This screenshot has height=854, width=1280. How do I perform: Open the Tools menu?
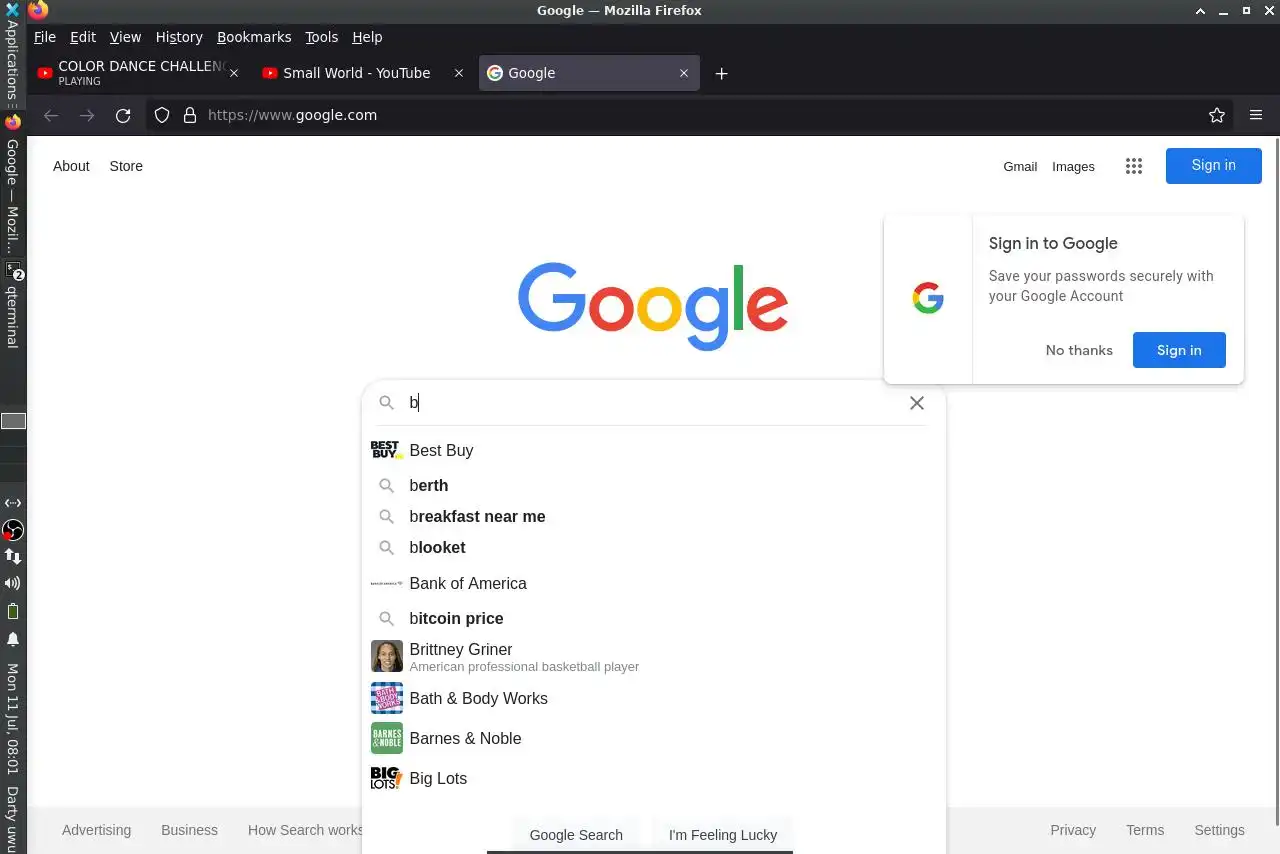pyautogui.click(x=322, y=37)
